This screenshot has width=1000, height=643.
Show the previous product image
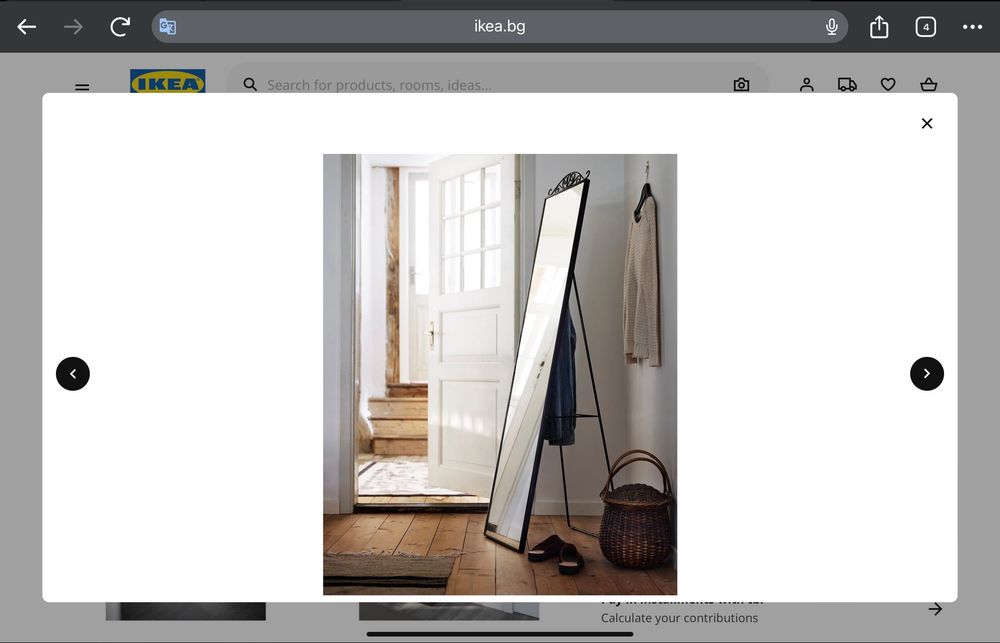coord(73,374)
